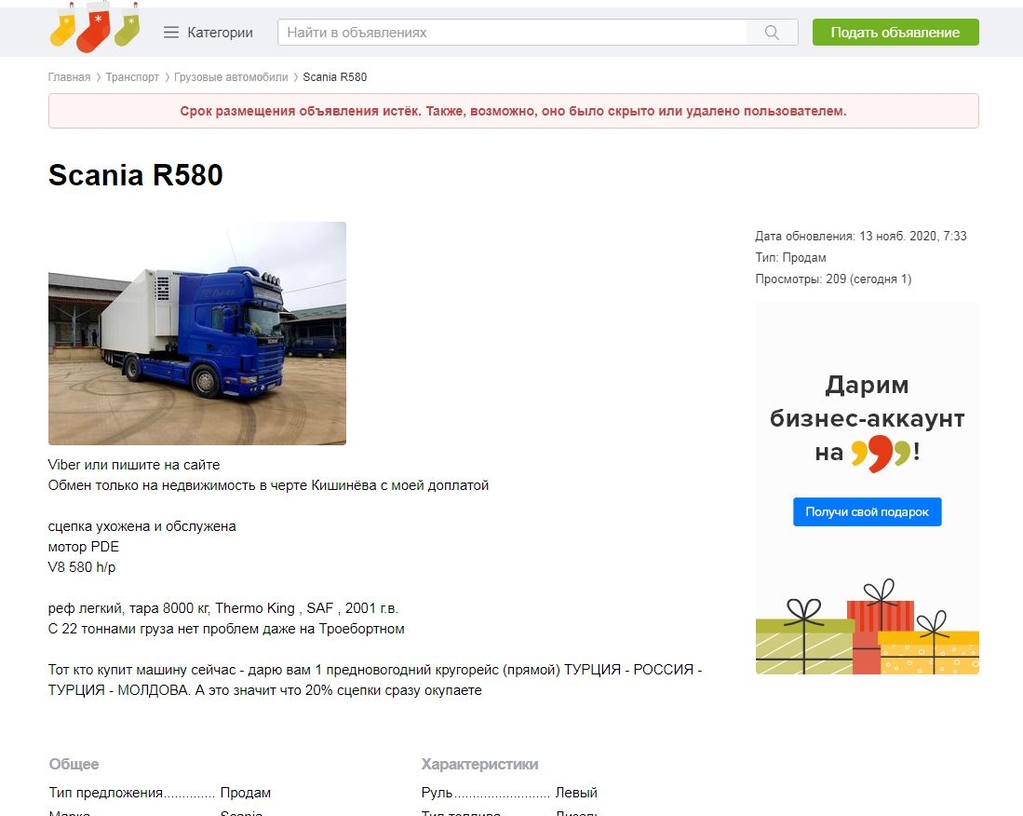Click the Характеристики section heading
The image size is (1023, 816).
(480, 764)
